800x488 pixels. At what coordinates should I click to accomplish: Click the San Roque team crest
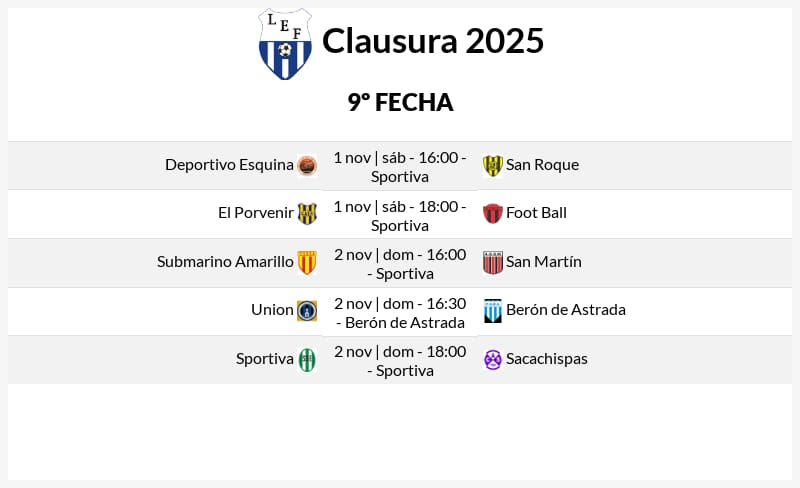pos(493,165)
